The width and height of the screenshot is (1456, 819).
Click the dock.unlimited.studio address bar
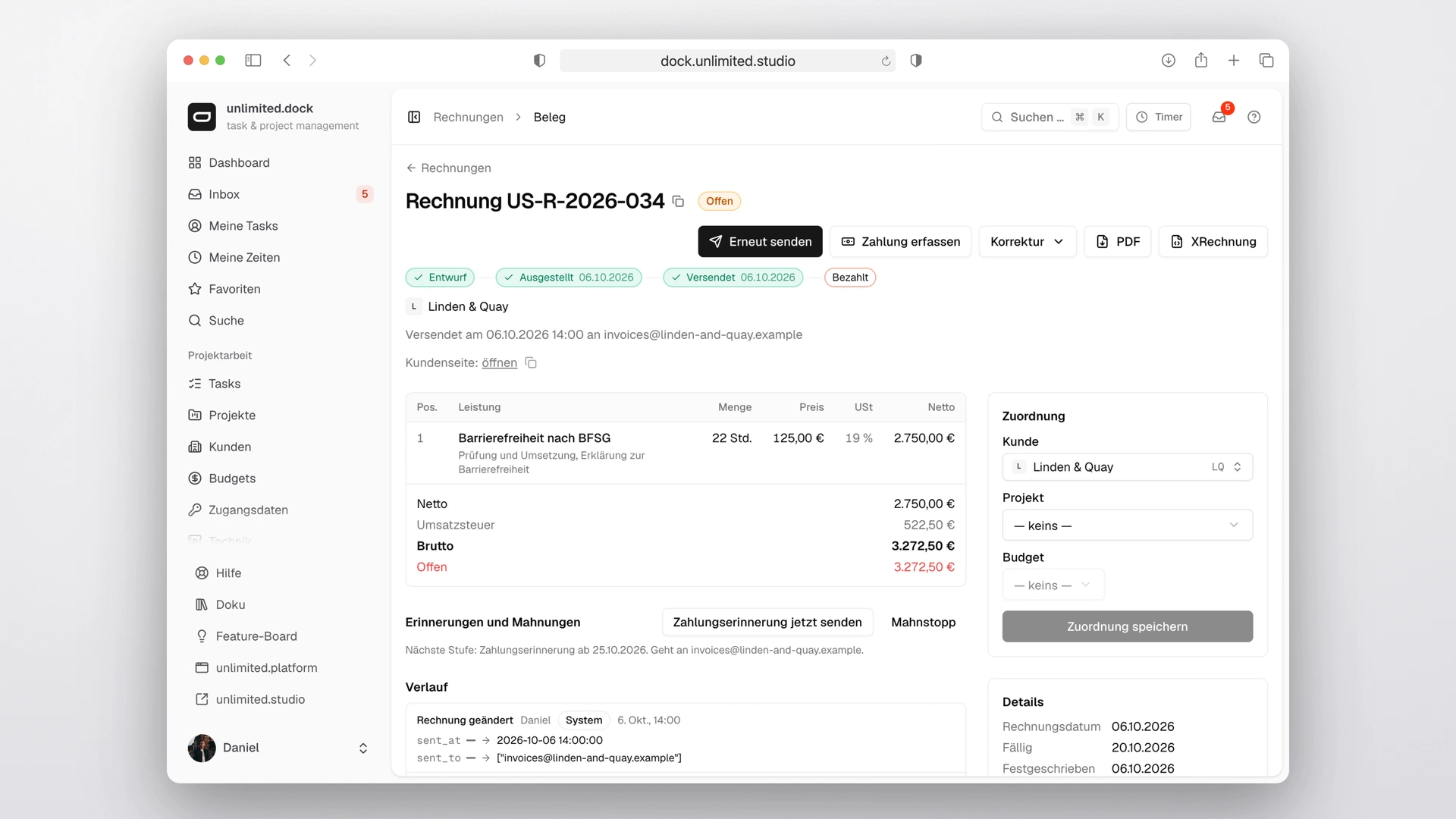point(727,61)
